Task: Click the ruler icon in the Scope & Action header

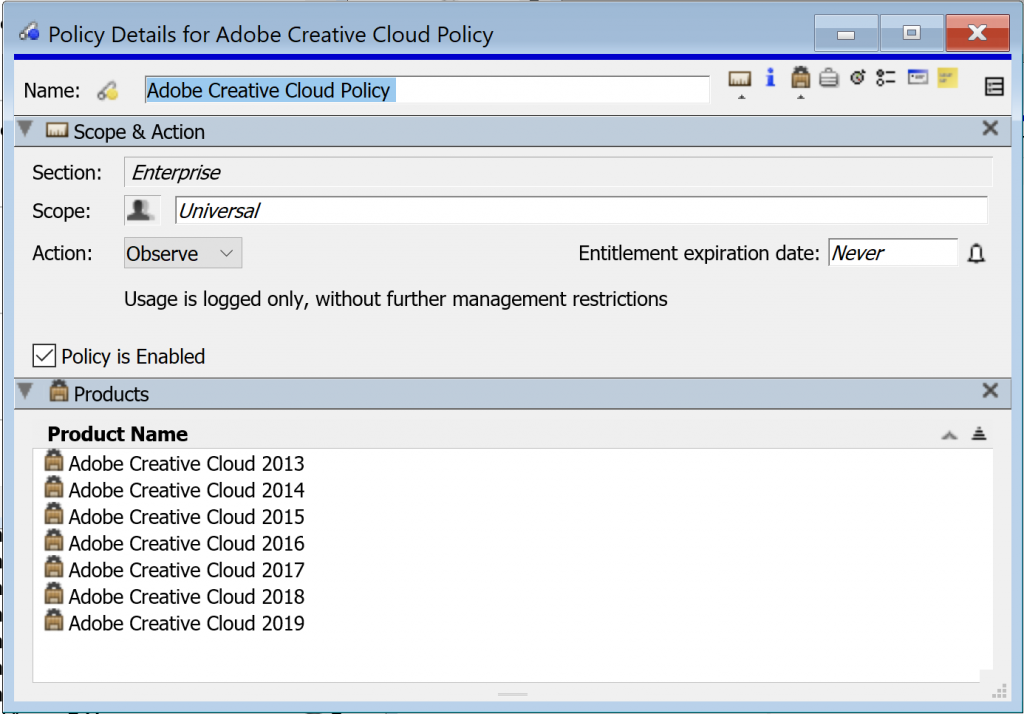Action: click(x=57, y=131)
